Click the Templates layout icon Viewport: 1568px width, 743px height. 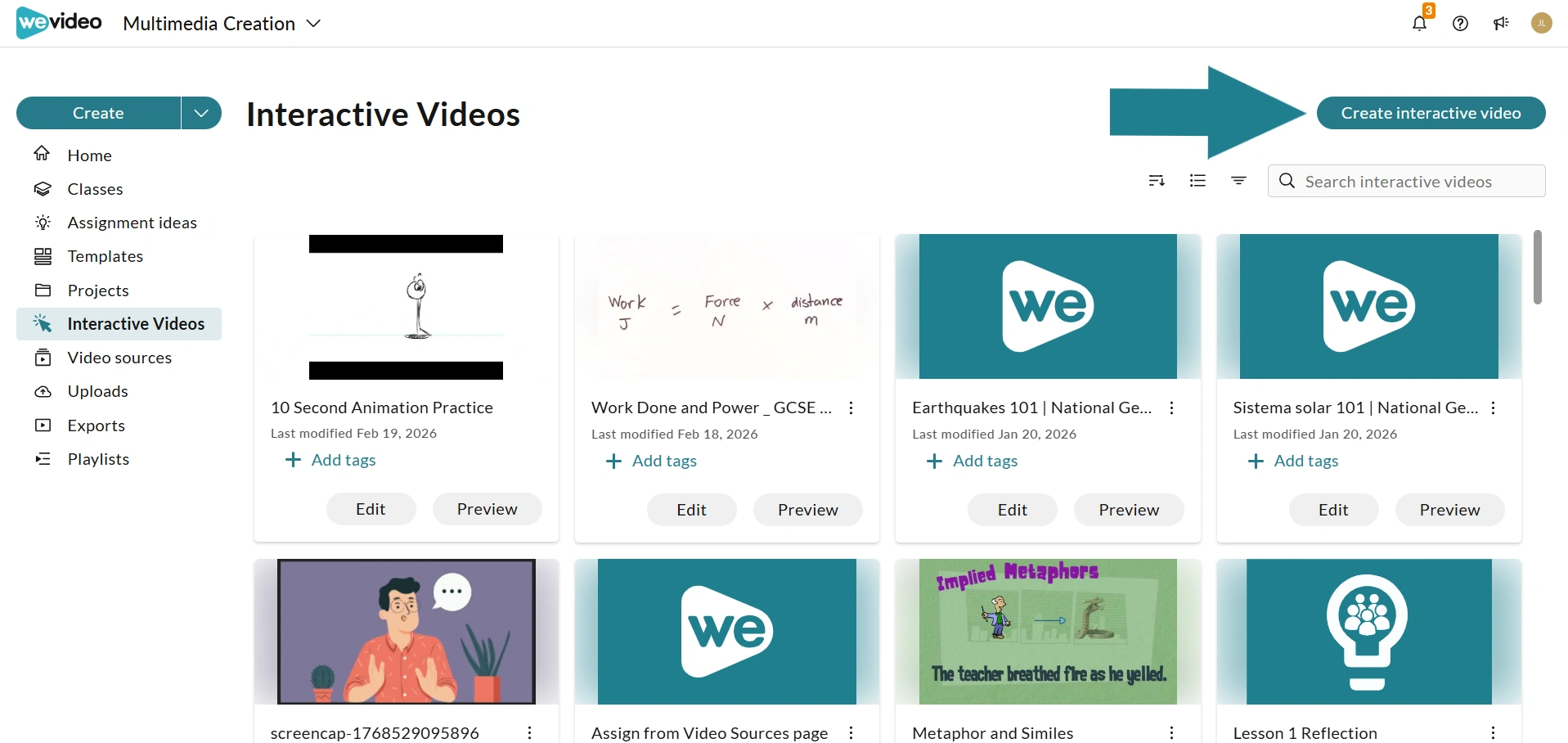point(43,256)
